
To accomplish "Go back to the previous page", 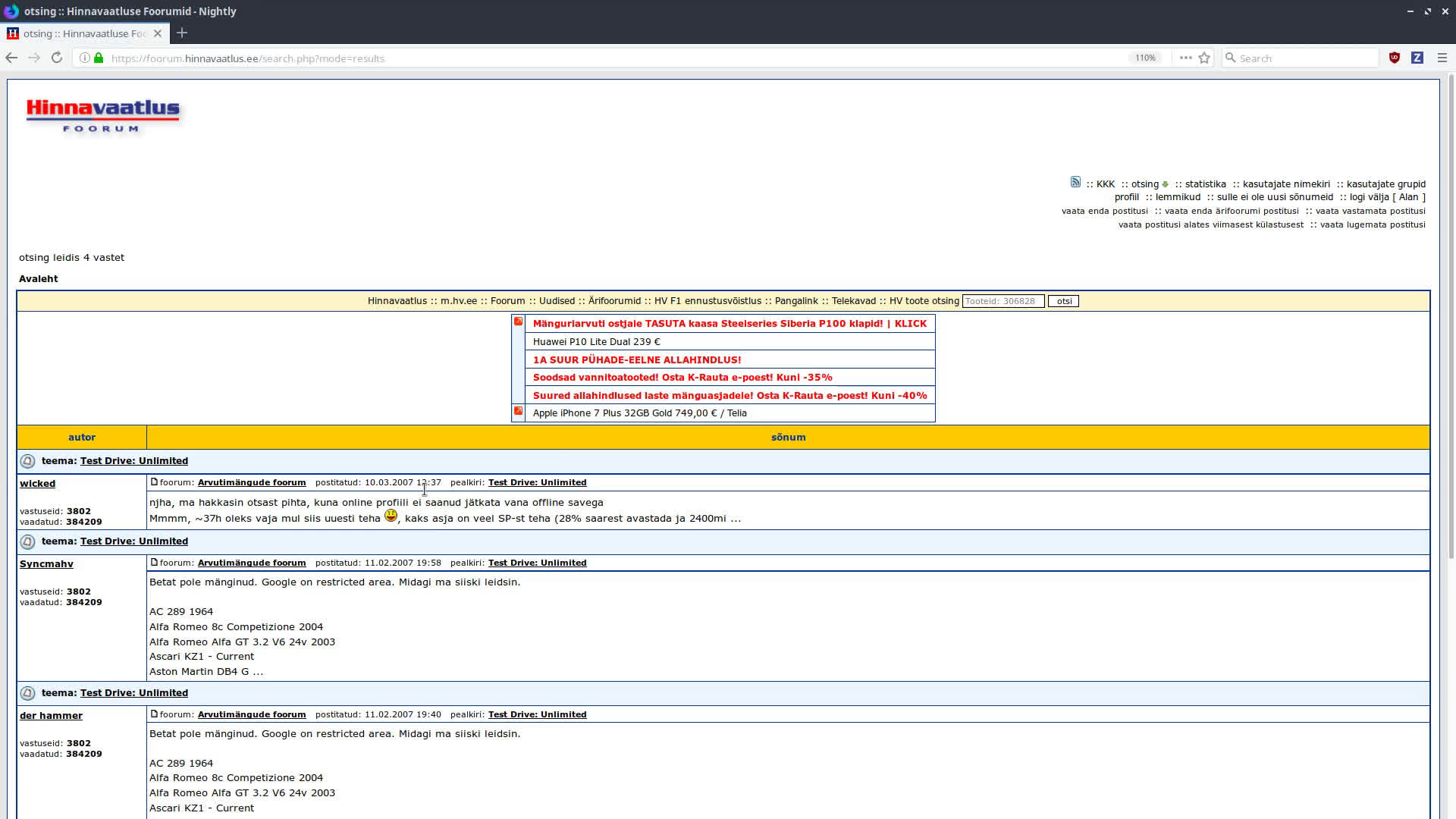I will point(11,58).
